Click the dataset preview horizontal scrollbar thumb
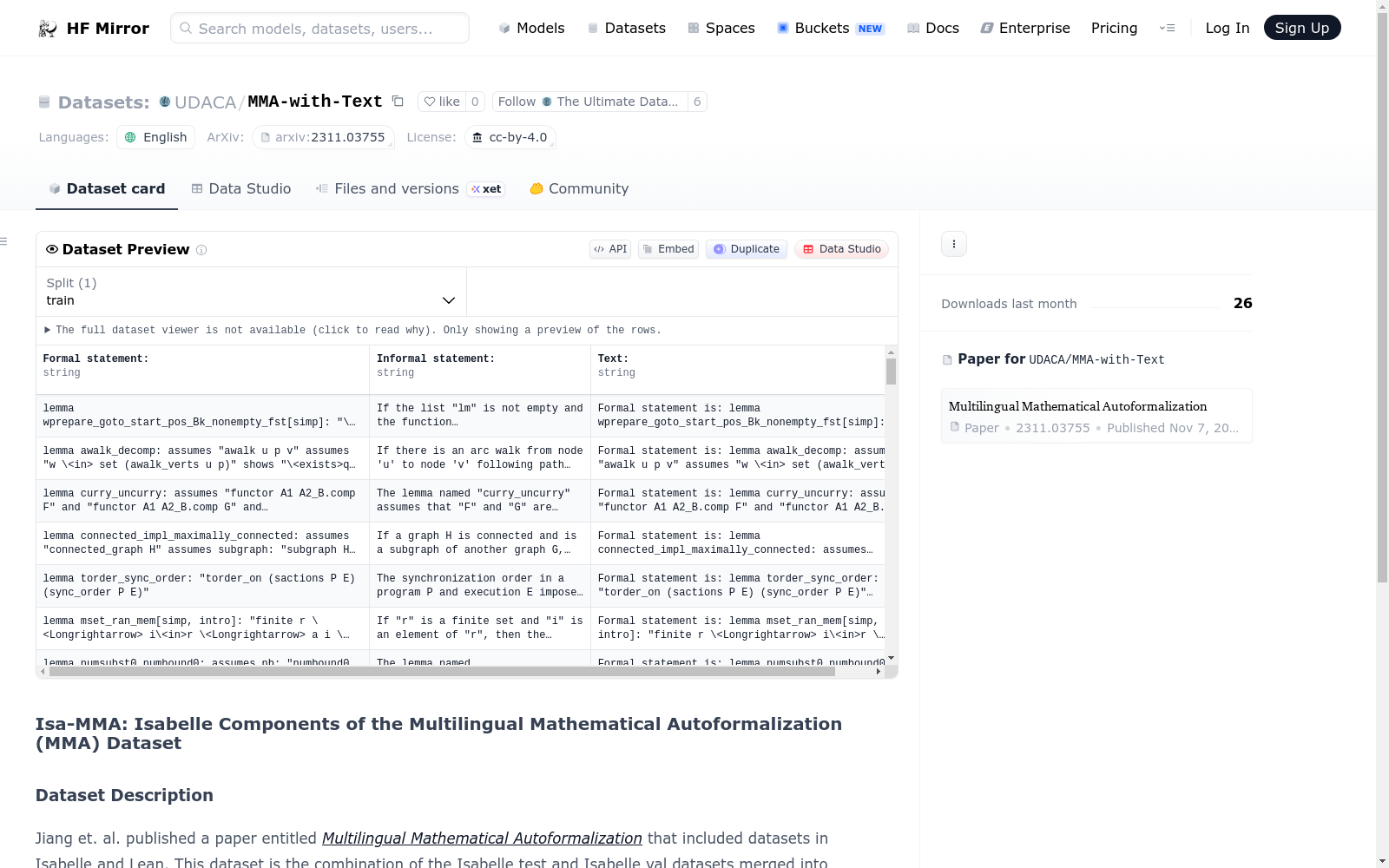The width and height of the screenshot is (1389, 868). pyautogui.click(x=442, y=671)
